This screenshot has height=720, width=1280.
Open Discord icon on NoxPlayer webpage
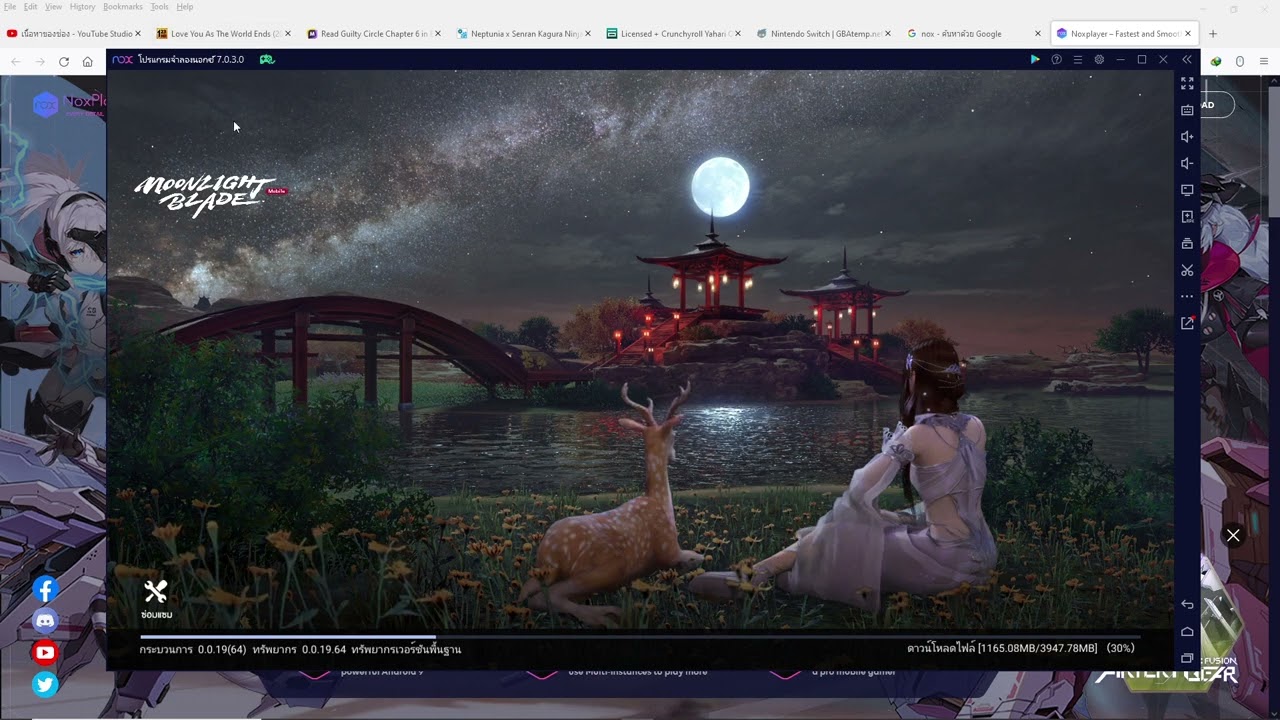point(45,621)
